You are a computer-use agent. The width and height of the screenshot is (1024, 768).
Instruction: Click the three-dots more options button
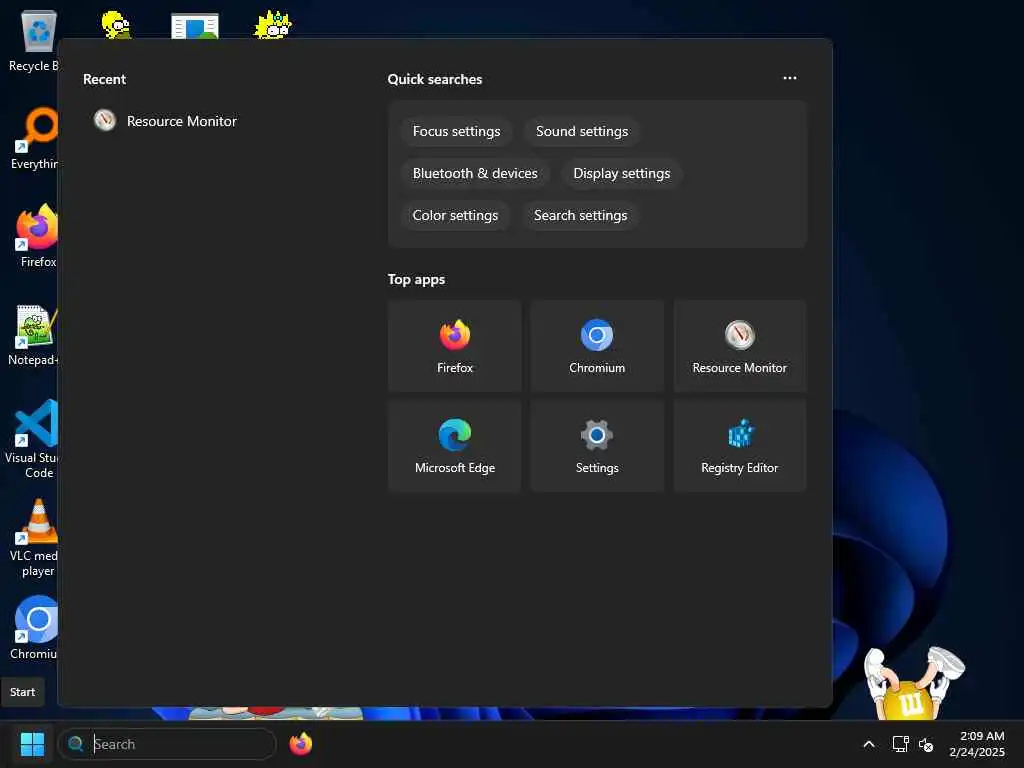[x=790, y=78]
